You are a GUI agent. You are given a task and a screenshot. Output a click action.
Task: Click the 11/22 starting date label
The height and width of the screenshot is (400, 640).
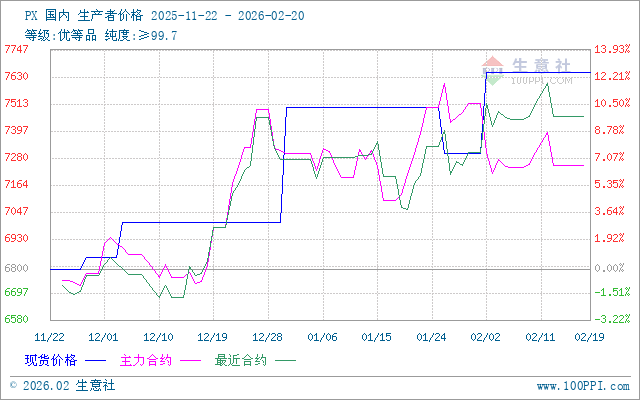[49, 336]
